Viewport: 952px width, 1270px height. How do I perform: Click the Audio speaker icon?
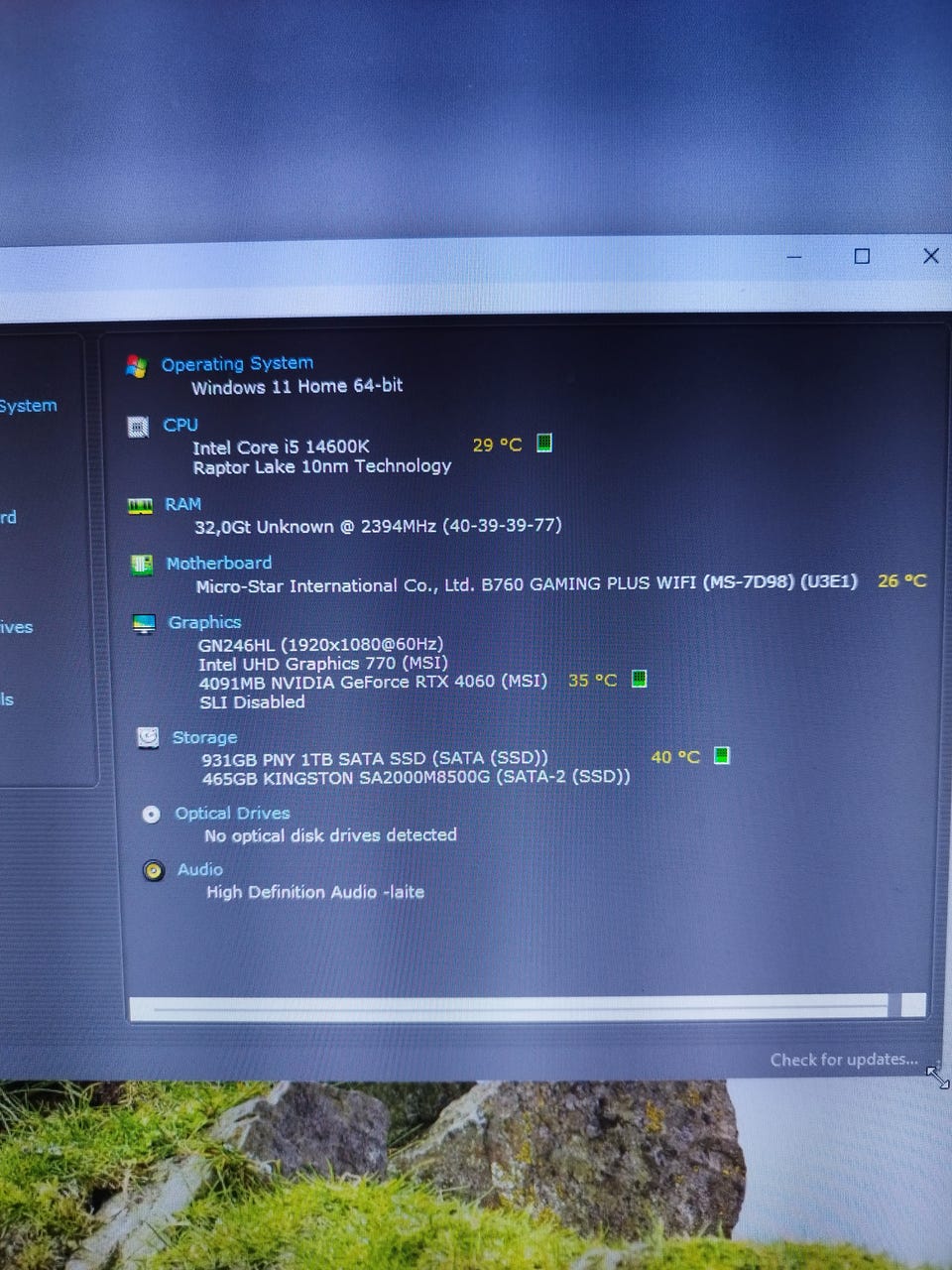(x=154, y=871)
